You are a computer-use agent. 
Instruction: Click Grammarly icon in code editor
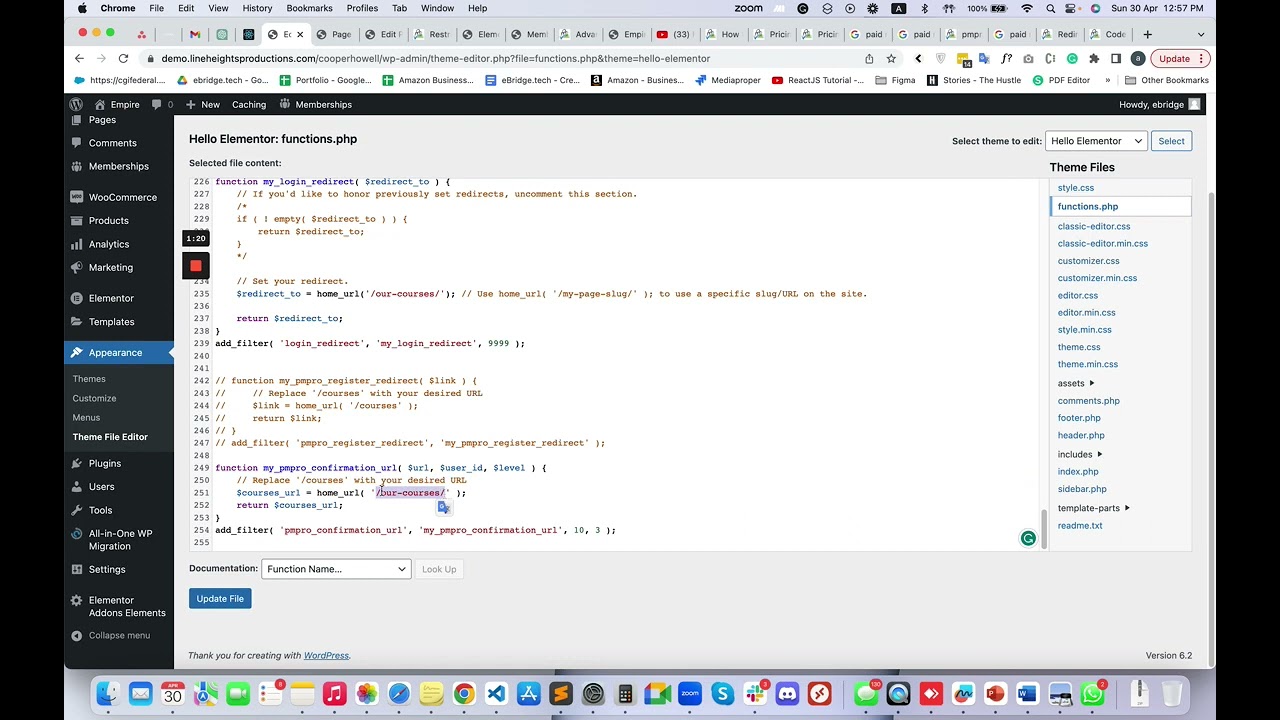pyautogui.click(x=1028, y=539)
